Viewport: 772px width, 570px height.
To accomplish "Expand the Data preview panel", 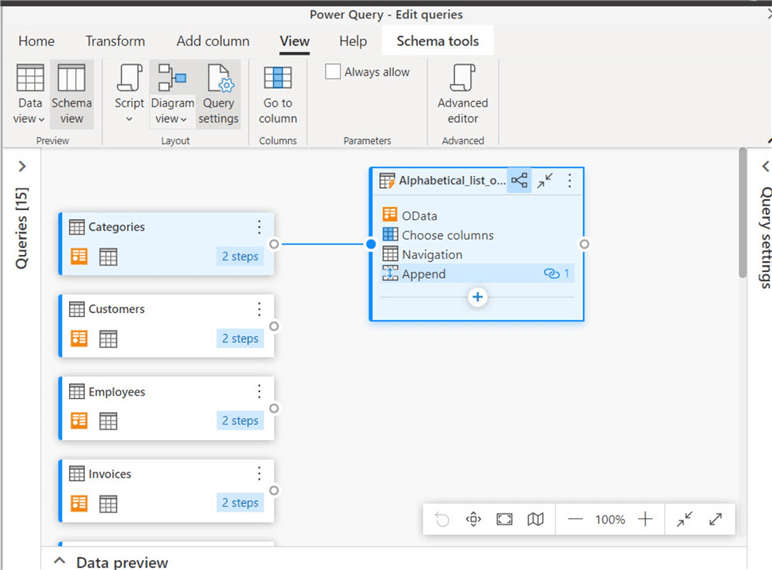I will 60,561.
